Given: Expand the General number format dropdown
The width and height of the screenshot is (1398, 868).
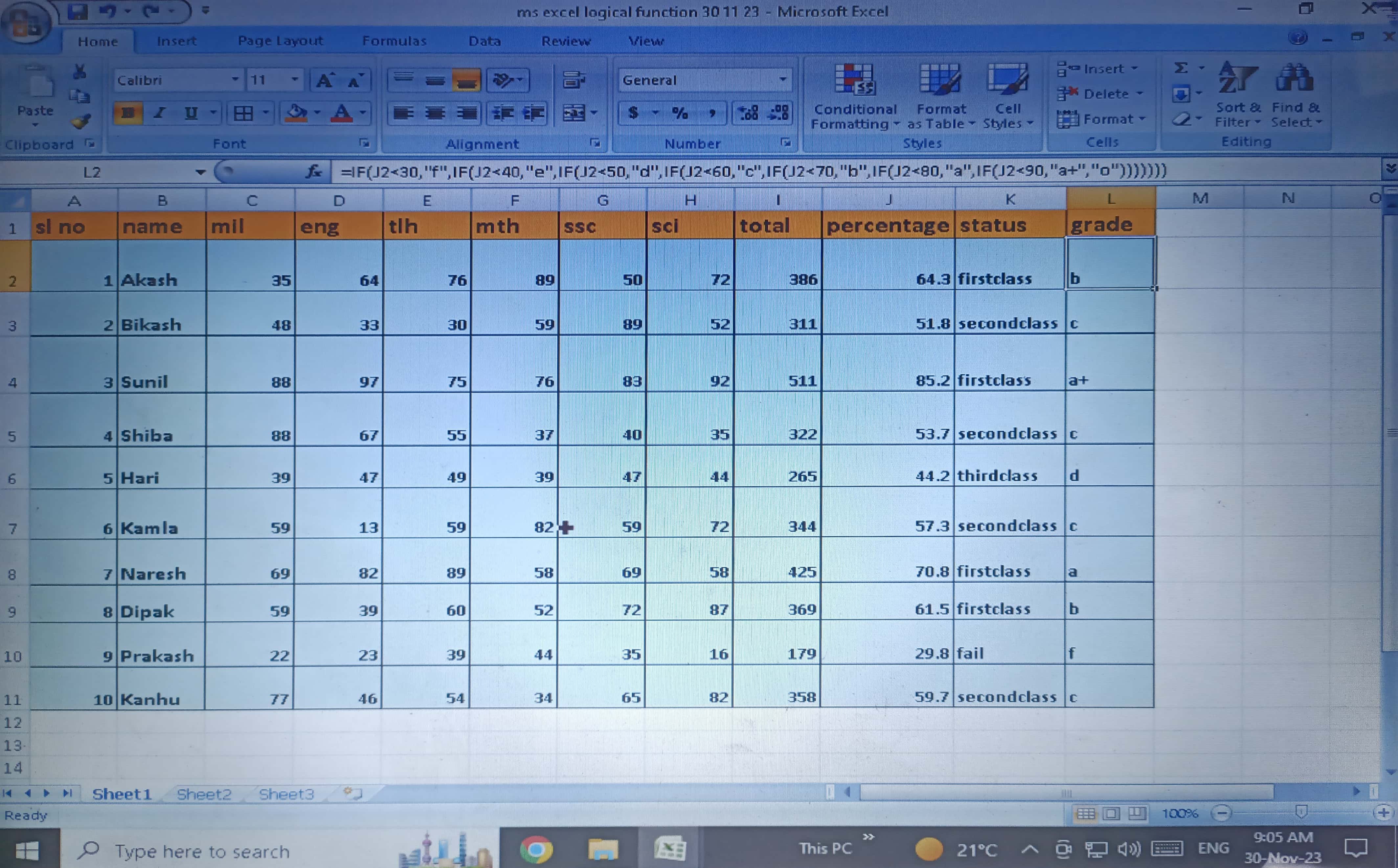Looking at the screenshot, I should (782, 80).
